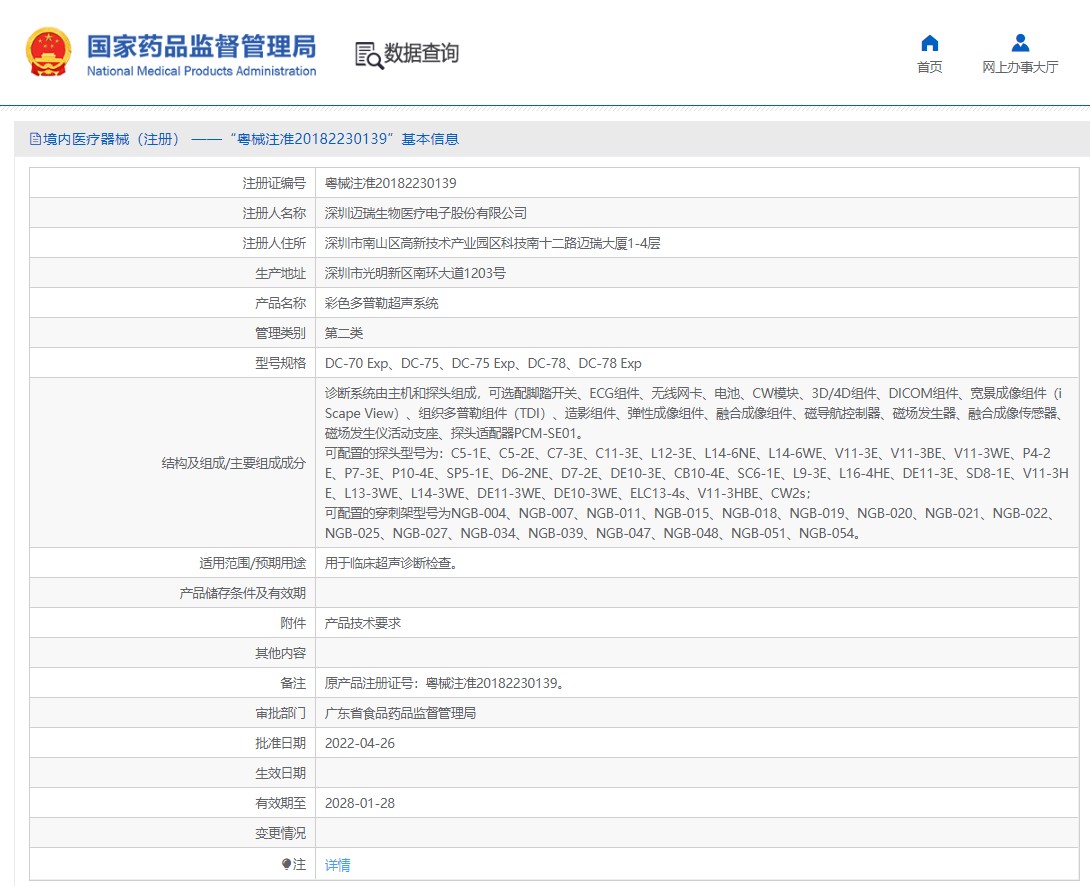Click the product name 彩色多普勒超声系统
The width and height of the screenshot is (1090, 886).
coord(381,303)
